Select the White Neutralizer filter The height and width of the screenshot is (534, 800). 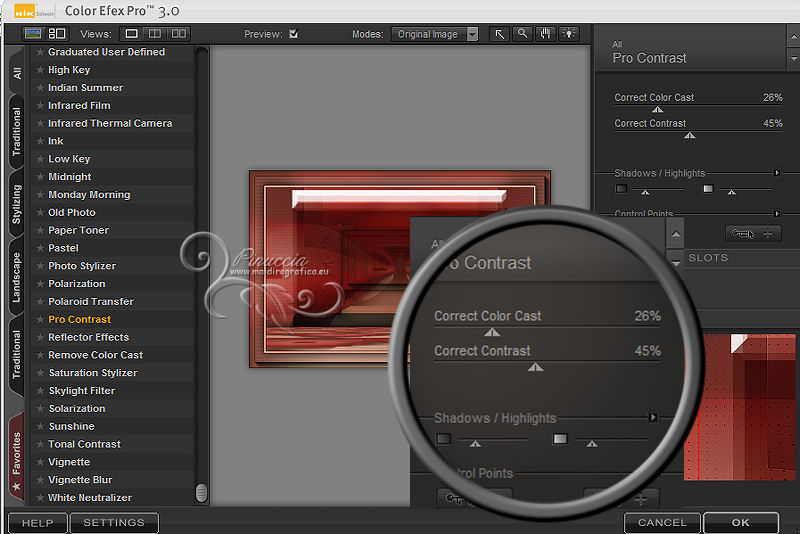[x=90, y=498]
